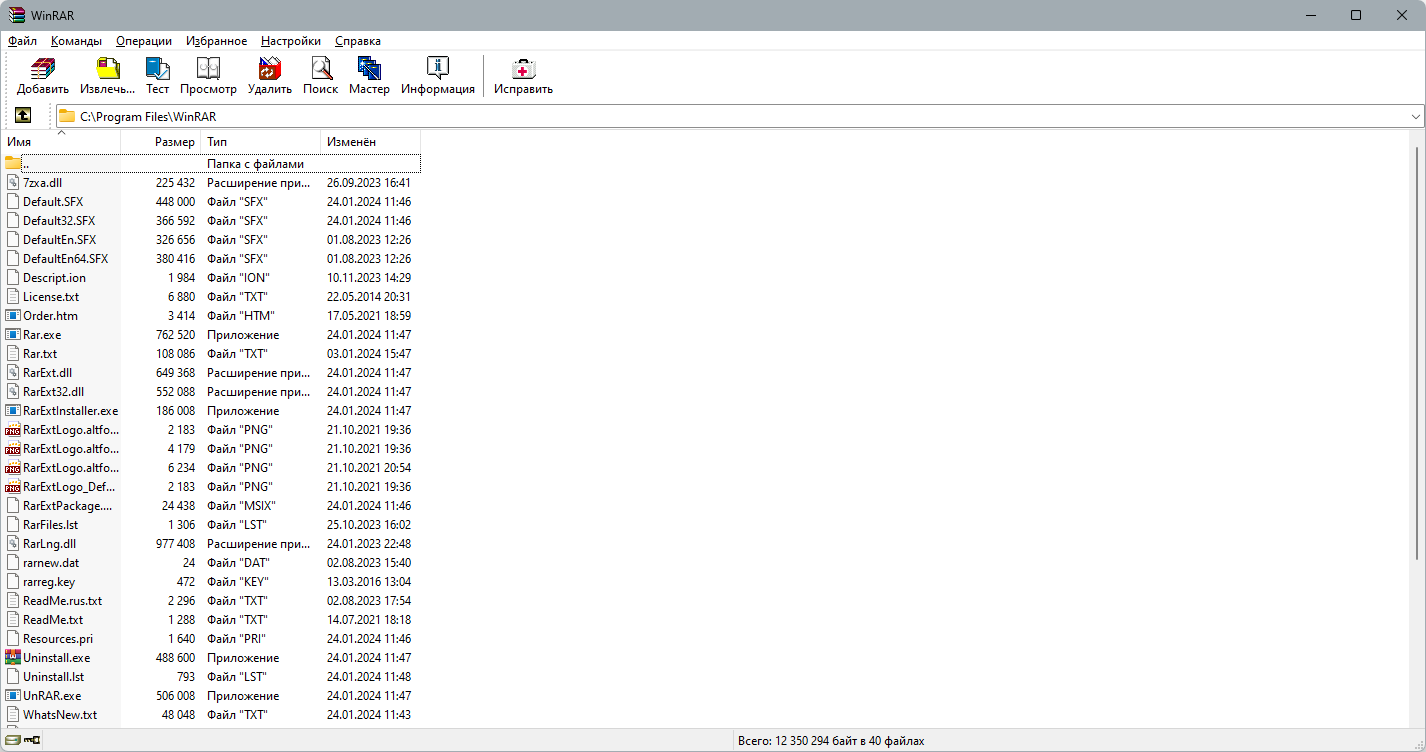This screenshot has width=1426, height=752.
Task: Click the WinRAR icon beside Uninstall.exe
Action: 13,658
